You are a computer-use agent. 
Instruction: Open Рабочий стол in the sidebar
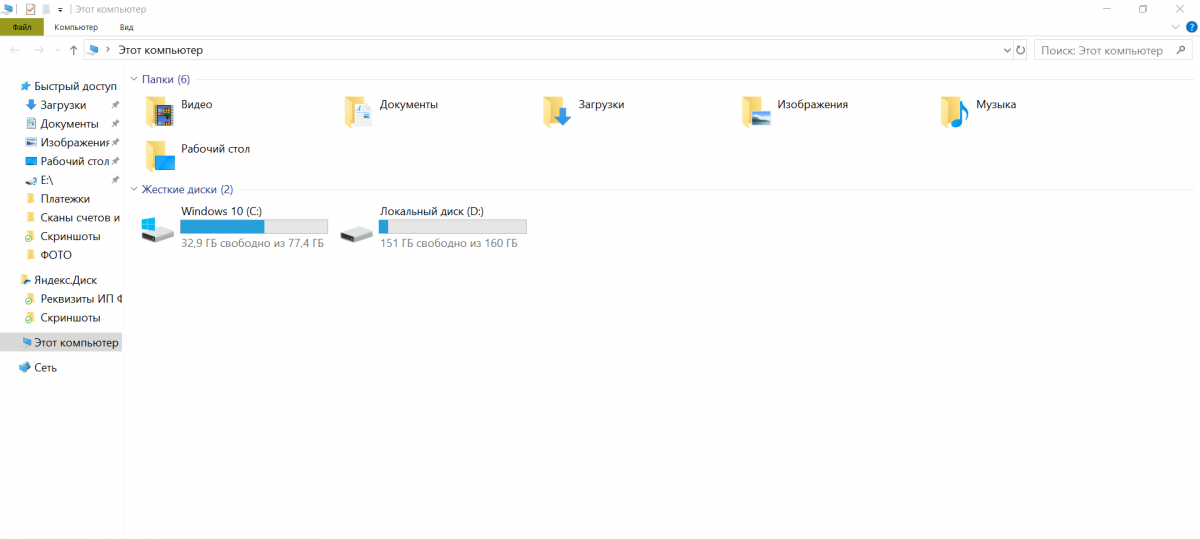click(x=68, y=161)
